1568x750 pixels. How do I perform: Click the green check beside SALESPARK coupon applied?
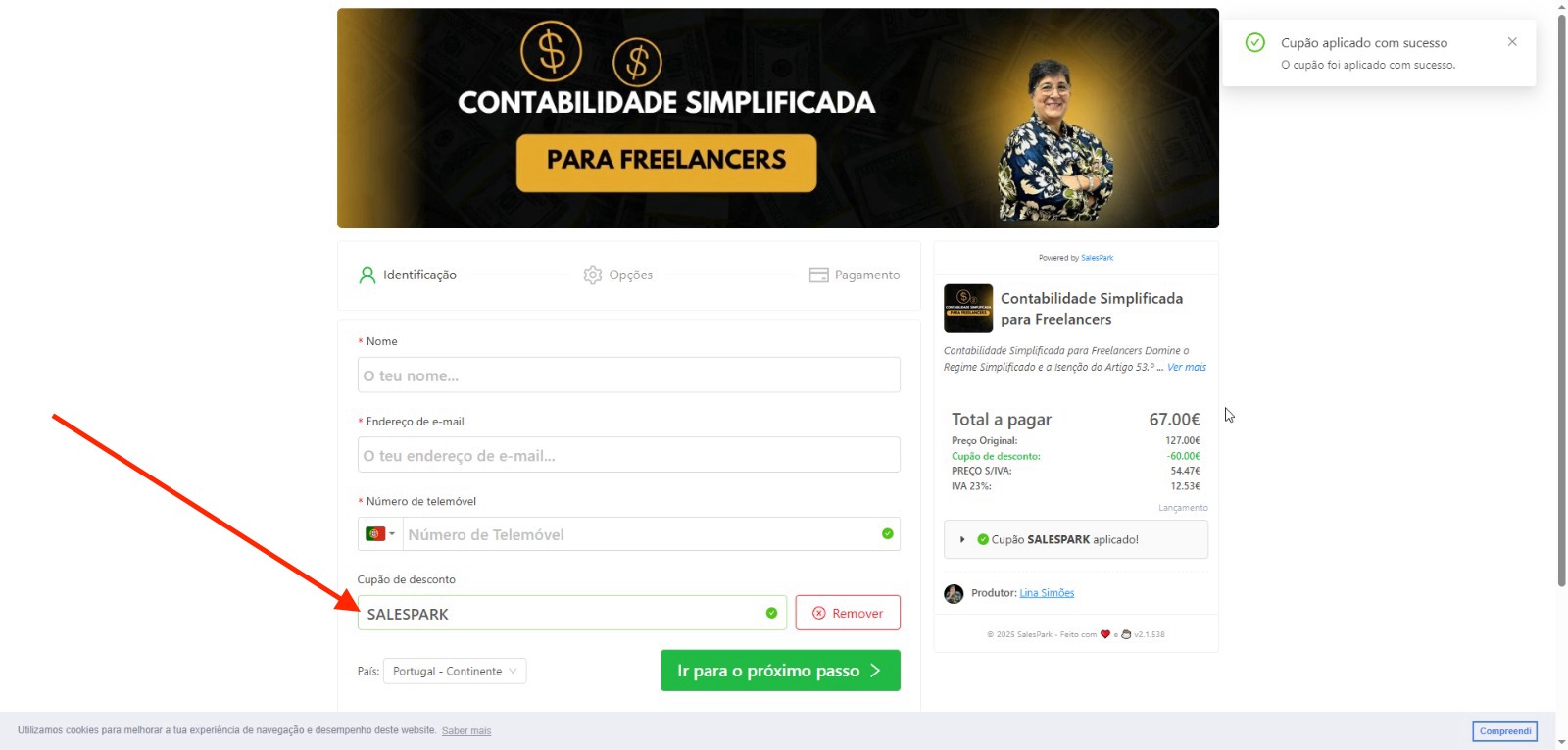tap(983, 540)
